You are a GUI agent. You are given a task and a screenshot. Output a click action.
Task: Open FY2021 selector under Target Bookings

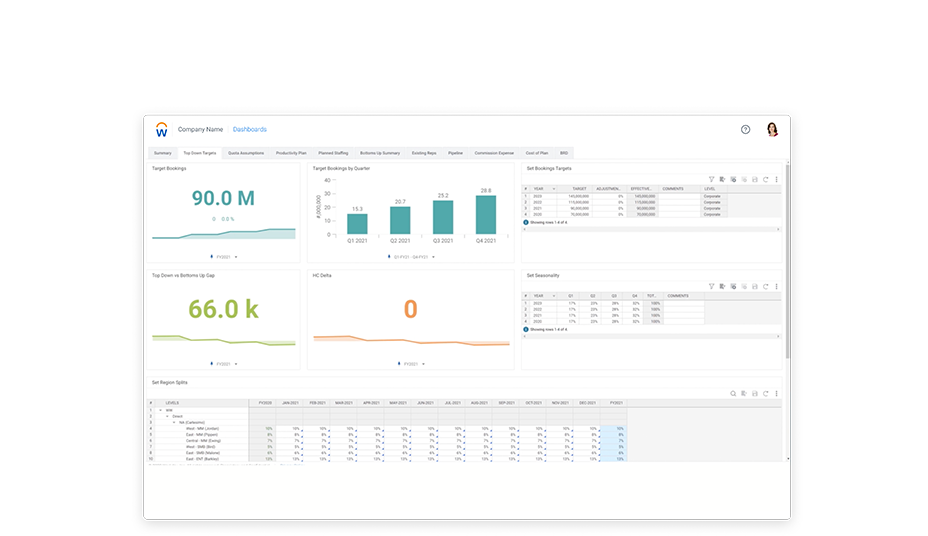[x=224, y=257]
